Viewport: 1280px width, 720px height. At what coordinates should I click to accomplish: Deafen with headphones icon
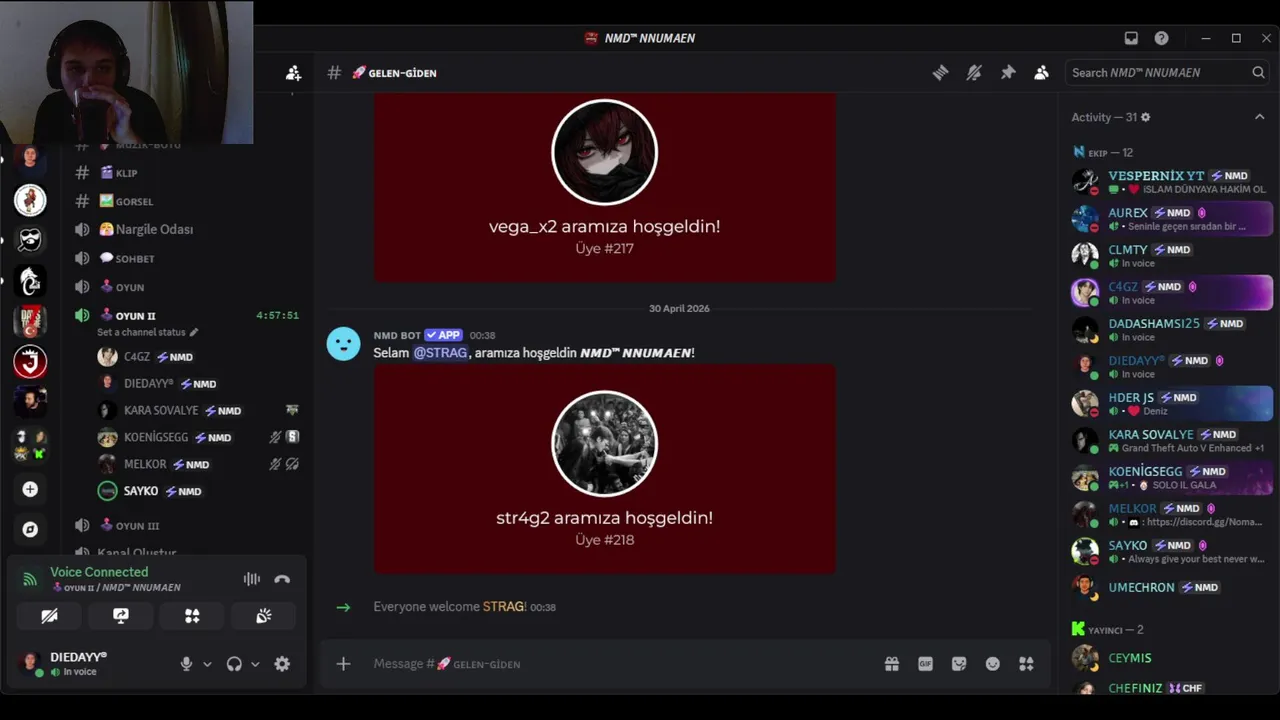click(234, 664)
